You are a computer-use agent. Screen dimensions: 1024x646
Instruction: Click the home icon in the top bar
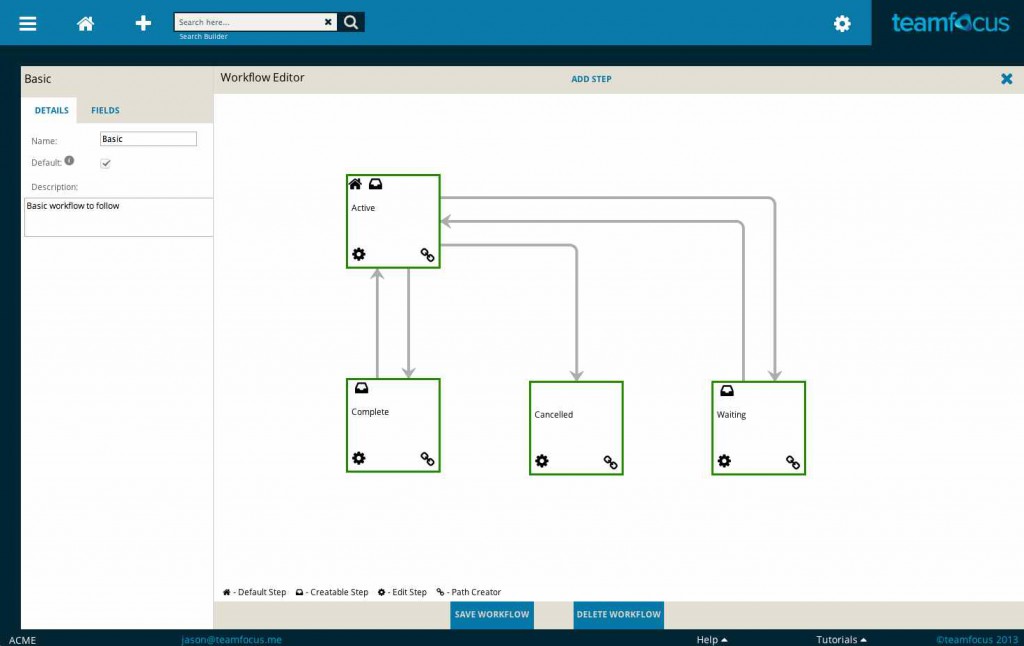85,23
